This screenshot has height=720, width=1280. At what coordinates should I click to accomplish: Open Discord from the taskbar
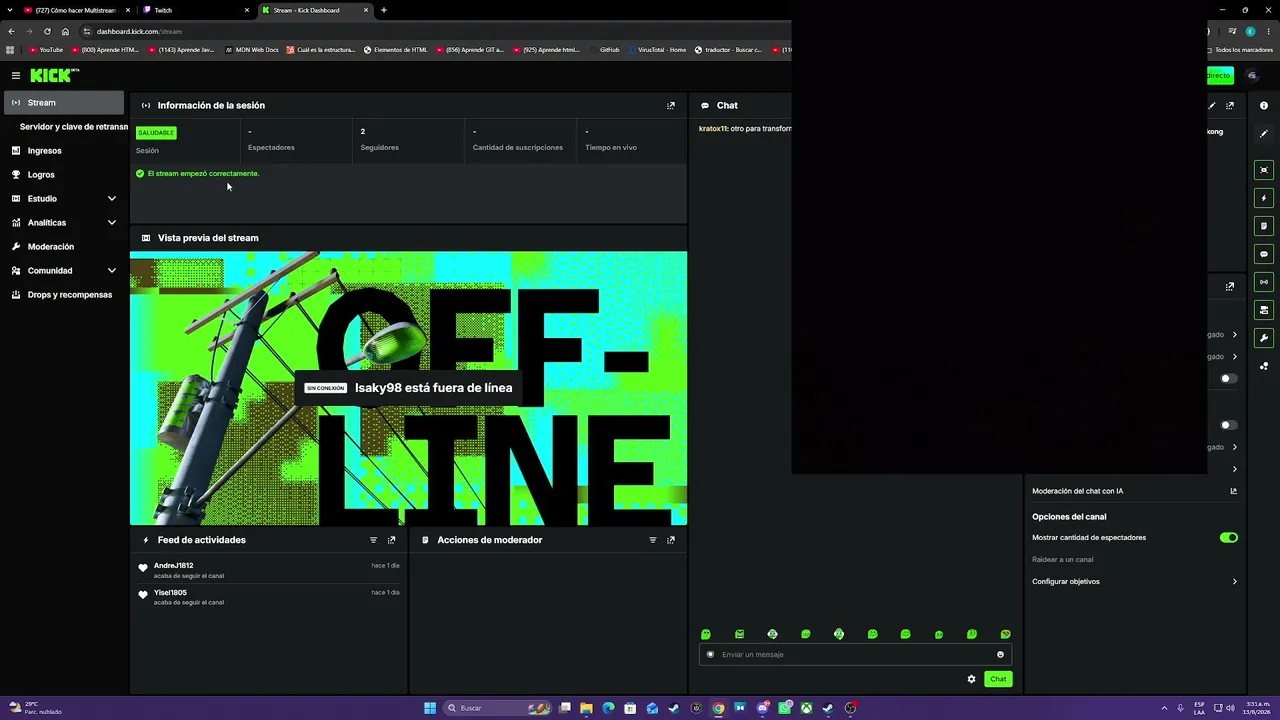point(763,708)
